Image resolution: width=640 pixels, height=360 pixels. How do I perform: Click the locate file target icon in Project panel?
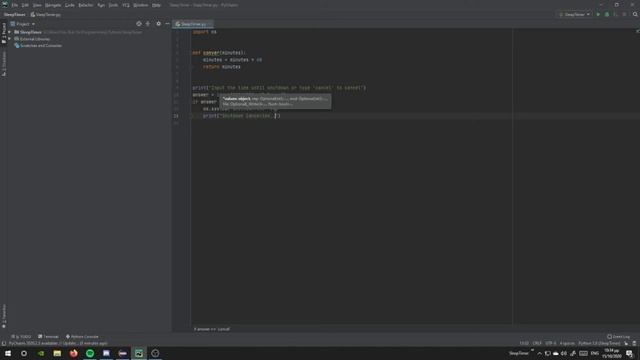[139, 24]
